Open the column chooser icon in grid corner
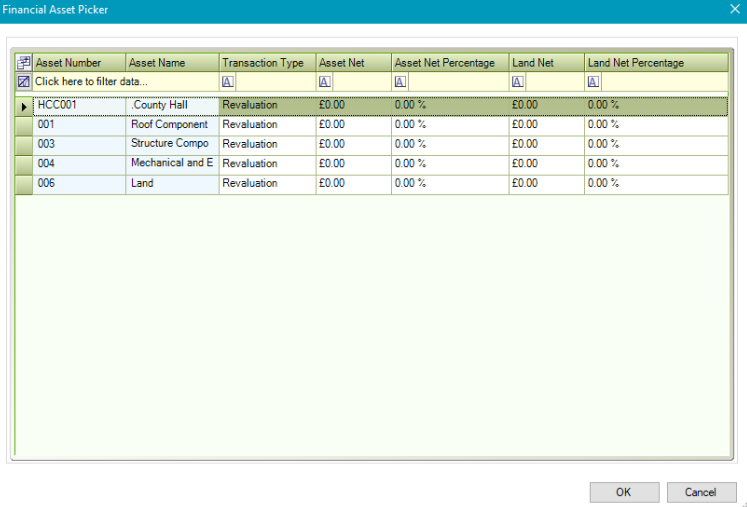Viewport: 747px width, 507px height. click(24, 63)
